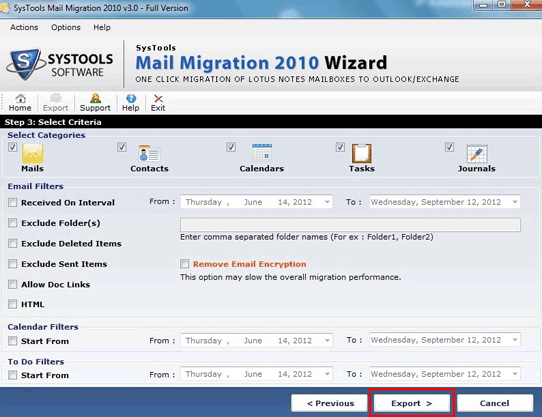Image resolution: width=542 pixels, height=417 pixels.
Task: Open the Actions menu
Action: (x=24, y=27)
